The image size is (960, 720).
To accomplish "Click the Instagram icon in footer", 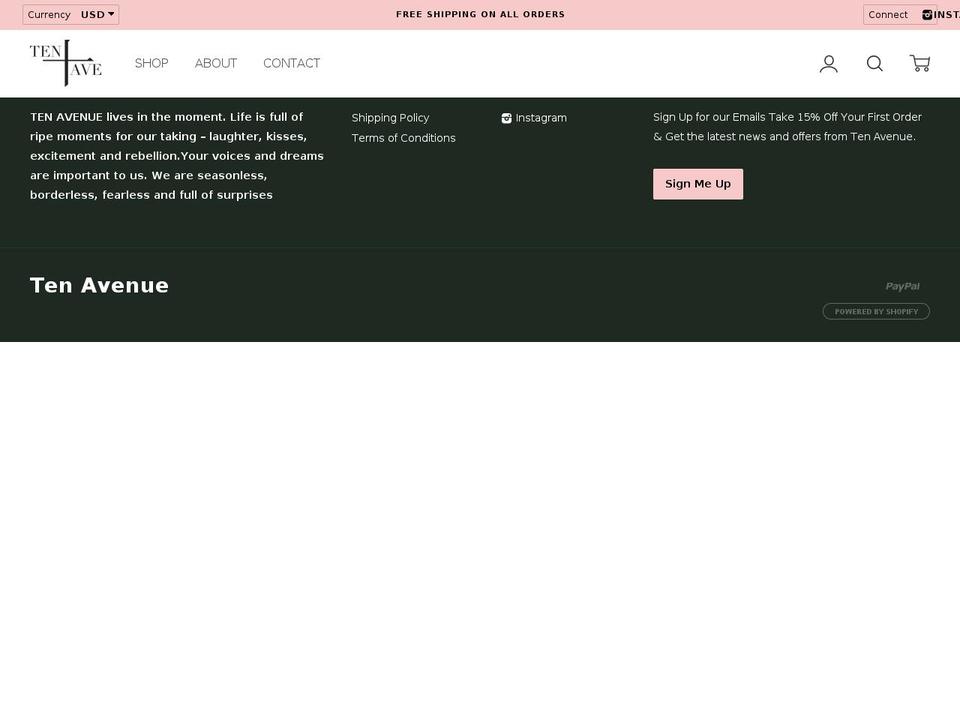I will (x=506, y=118).
